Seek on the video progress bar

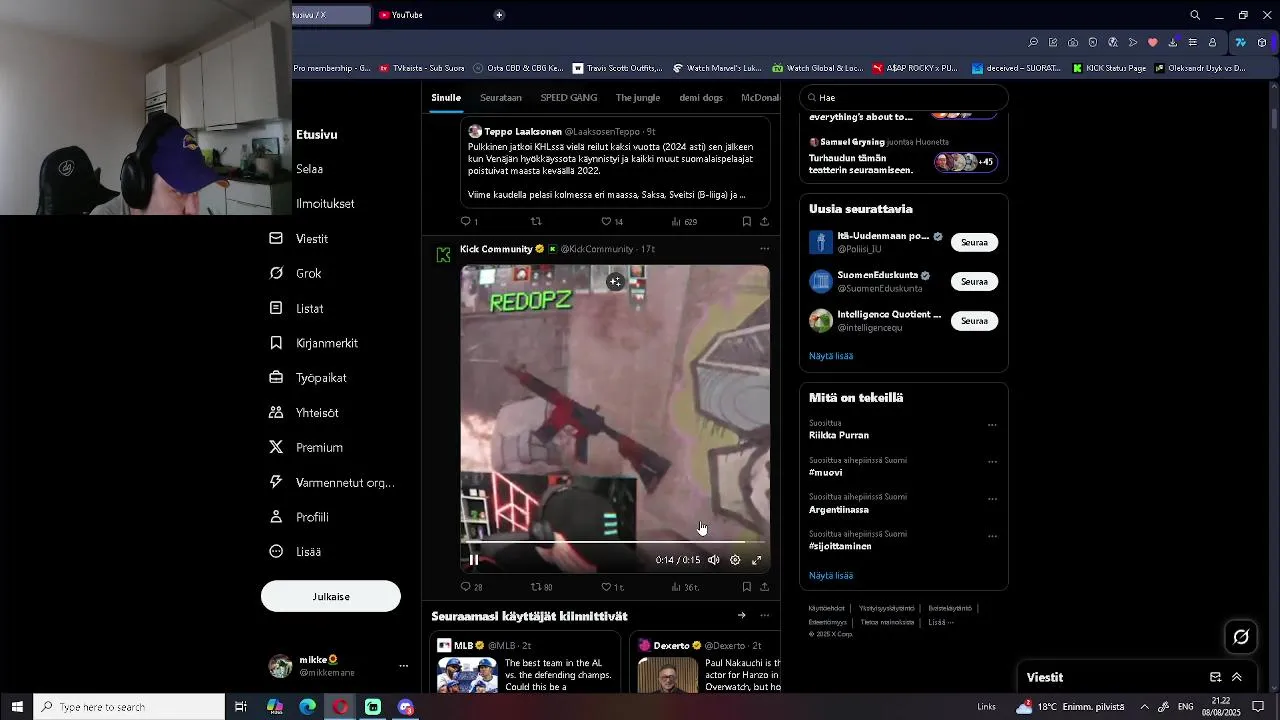click(x=615, y=542)
